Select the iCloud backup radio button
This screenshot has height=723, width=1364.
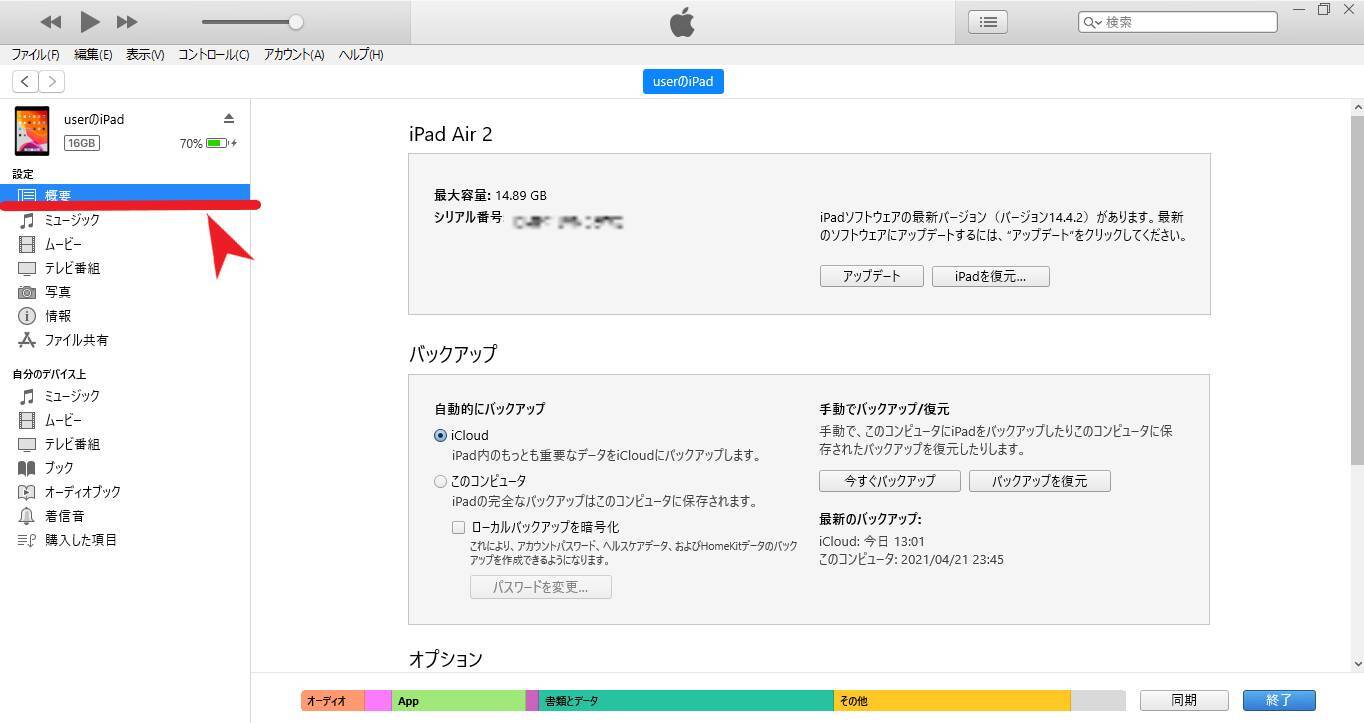point(440,436)
